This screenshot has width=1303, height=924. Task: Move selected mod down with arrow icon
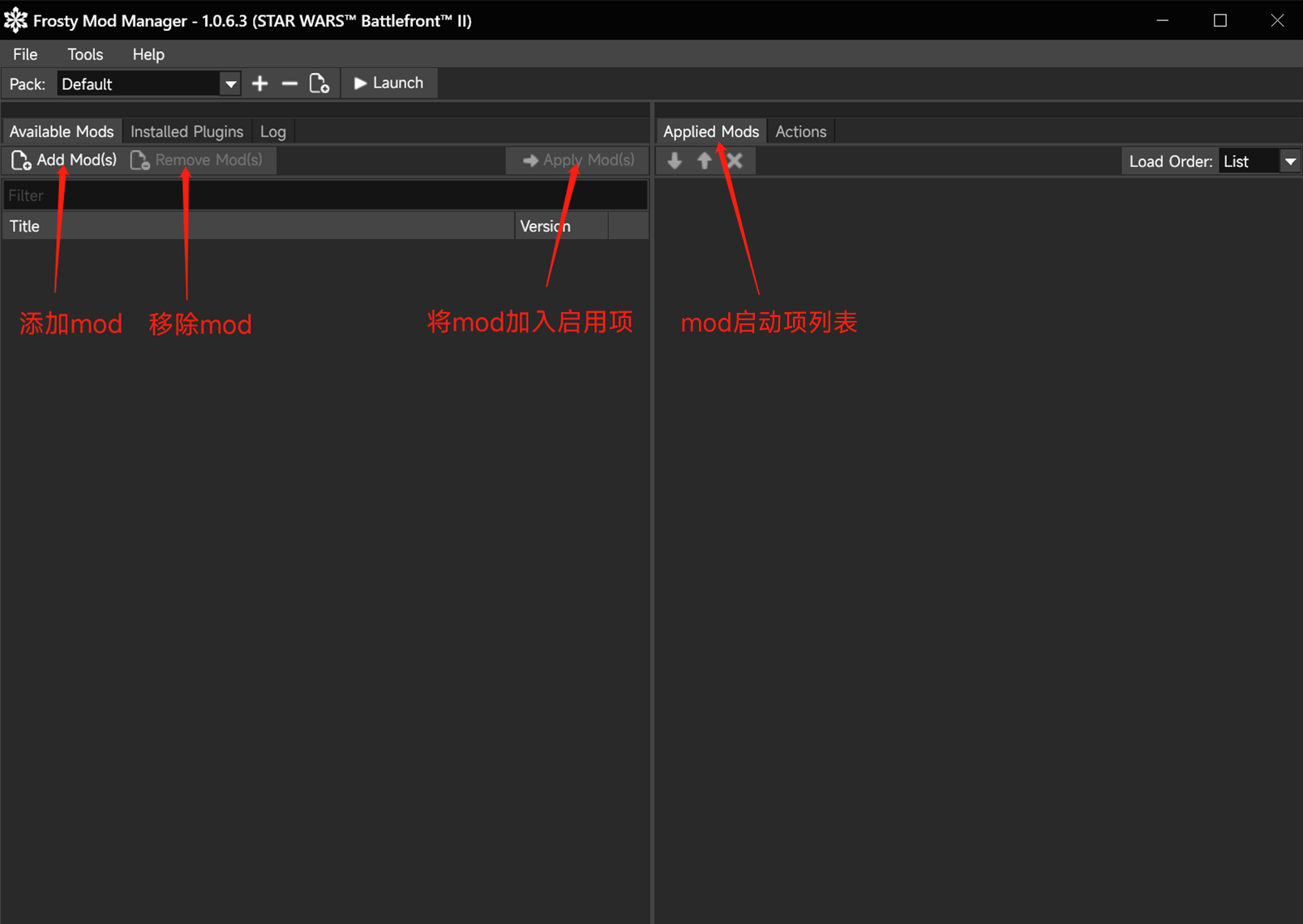click(675, 160)
